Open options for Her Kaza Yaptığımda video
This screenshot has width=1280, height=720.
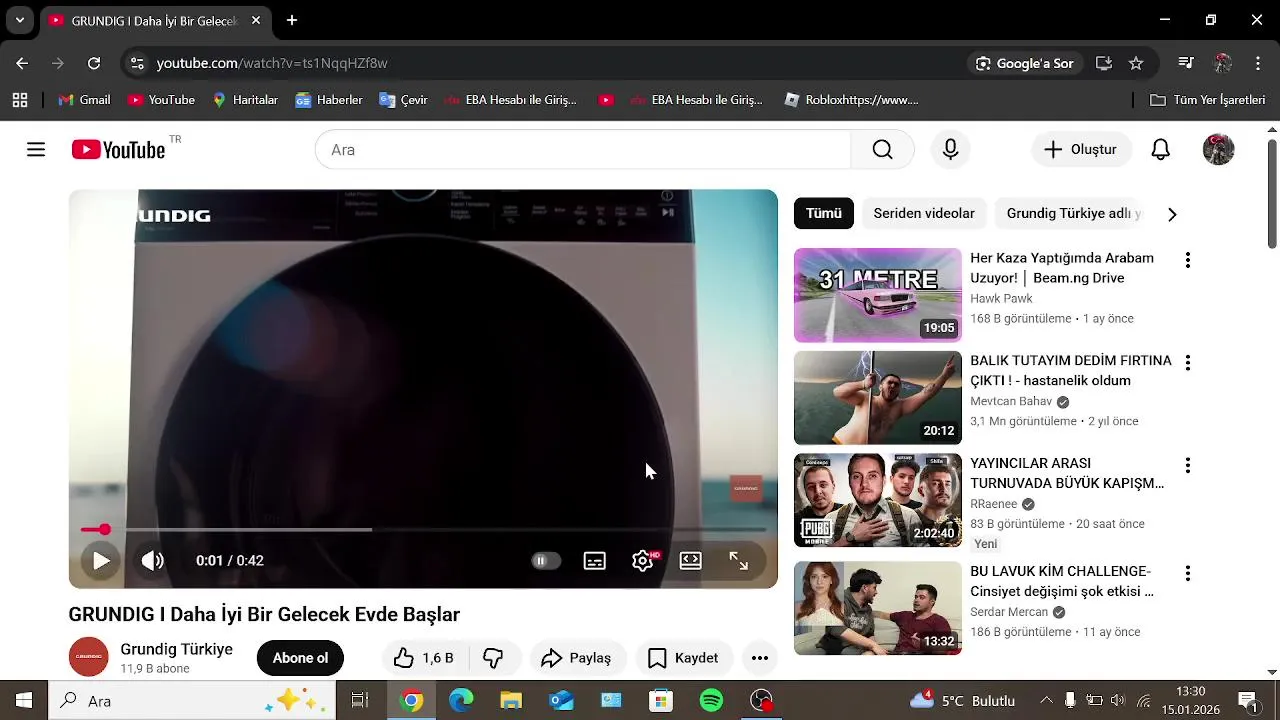1188,260
